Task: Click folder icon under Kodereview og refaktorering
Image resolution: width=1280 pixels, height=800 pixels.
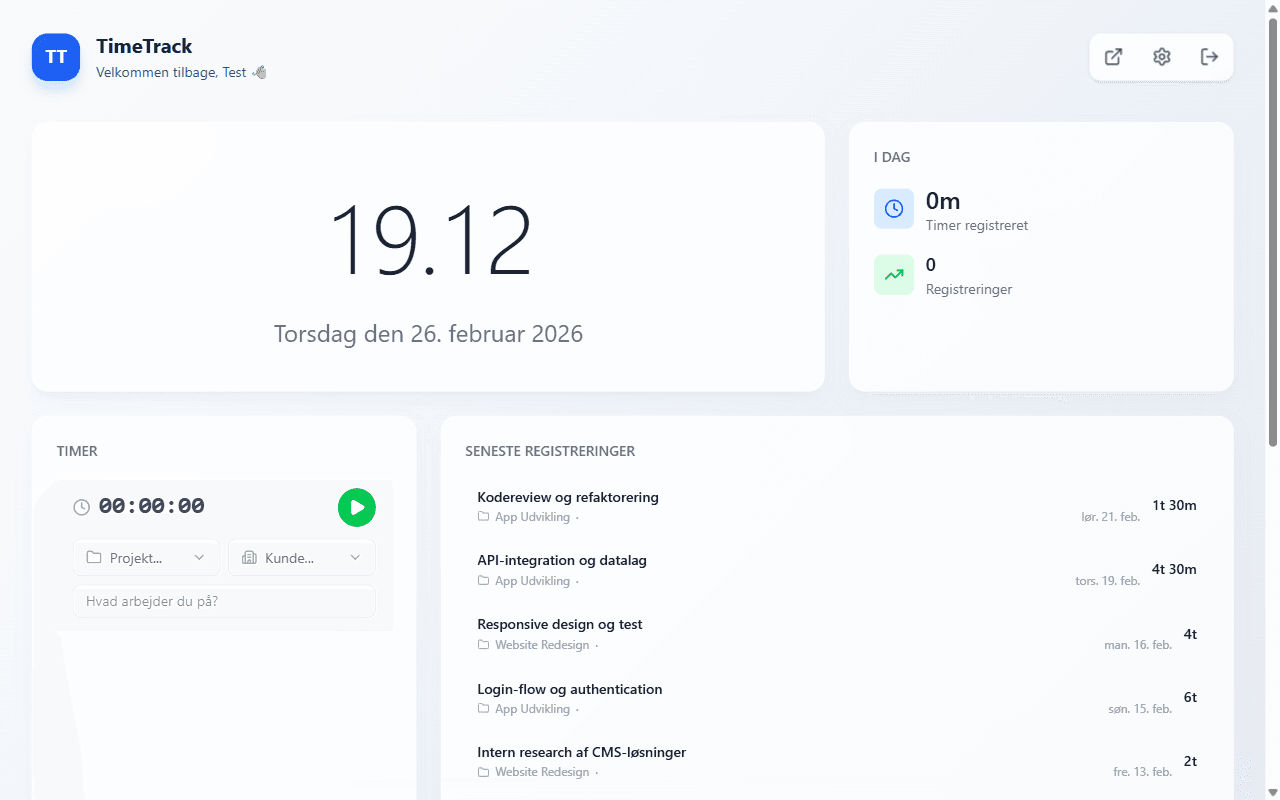Action: click(x=484, y=517)
